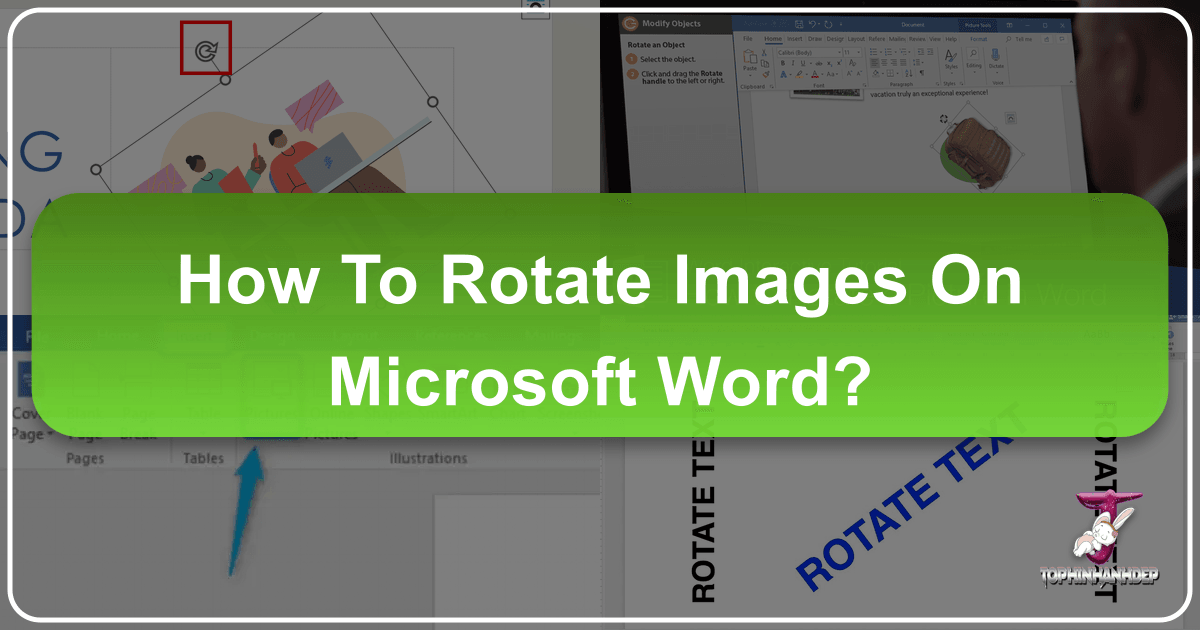The height and width of the screenshot is (630, 1200).
Task: Select the rotated backpack image
Action: click(977, 149)
